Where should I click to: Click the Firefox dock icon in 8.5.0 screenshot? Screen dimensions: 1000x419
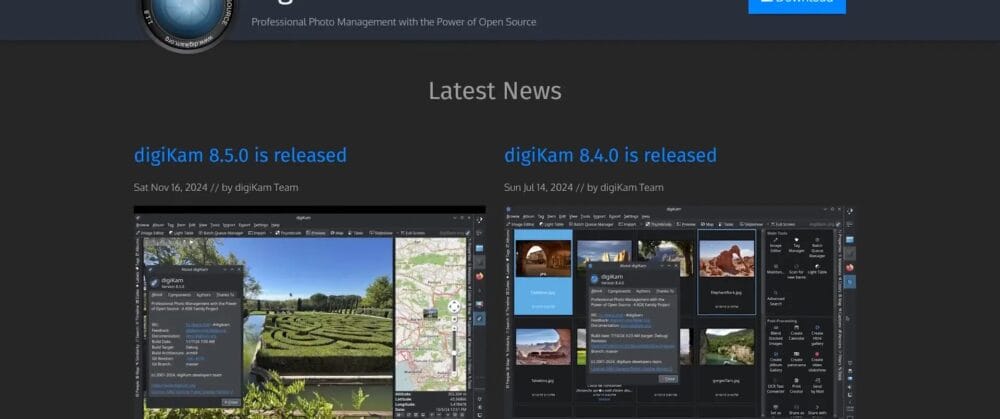480,276
